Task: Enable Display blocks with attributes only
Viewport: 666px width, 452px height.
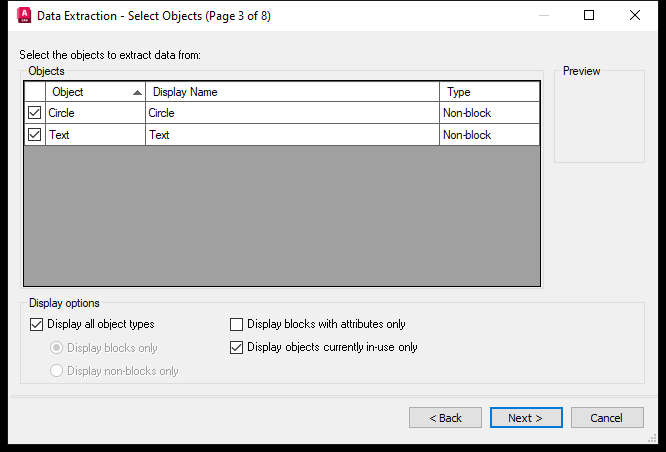Action: tap(236, 324)
